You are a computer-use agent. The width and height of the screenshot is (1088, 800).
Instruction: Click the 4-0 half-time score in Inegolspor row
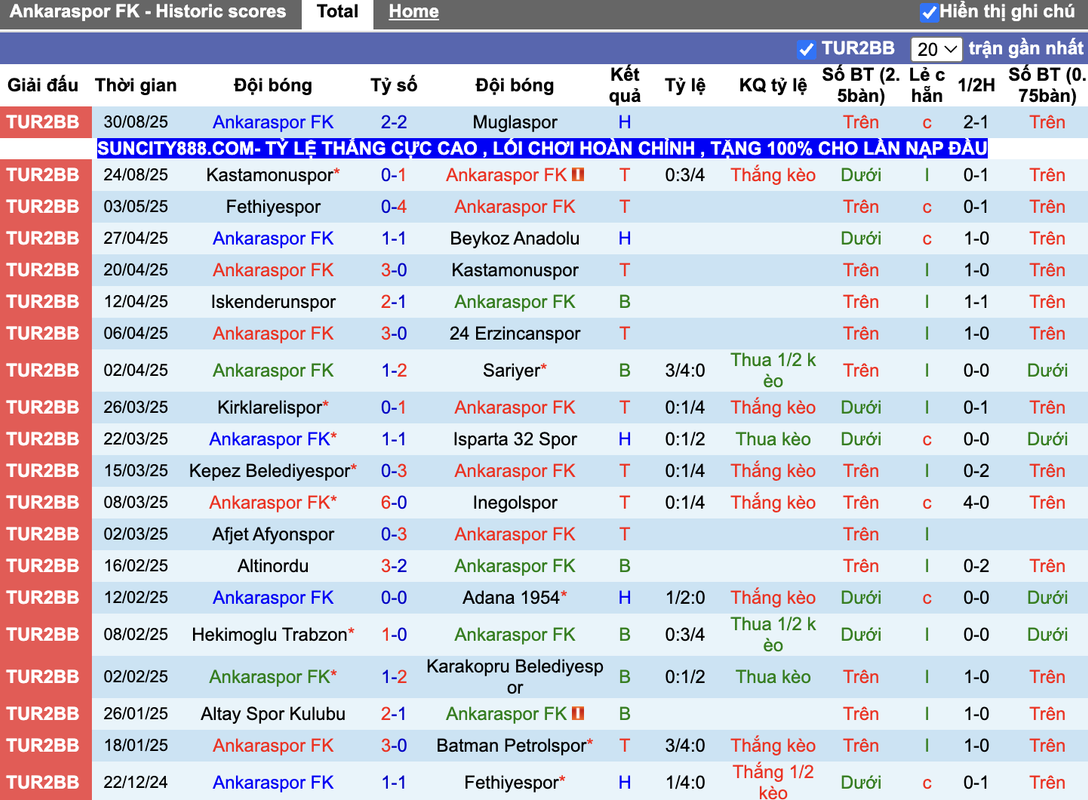click(976, 503)
